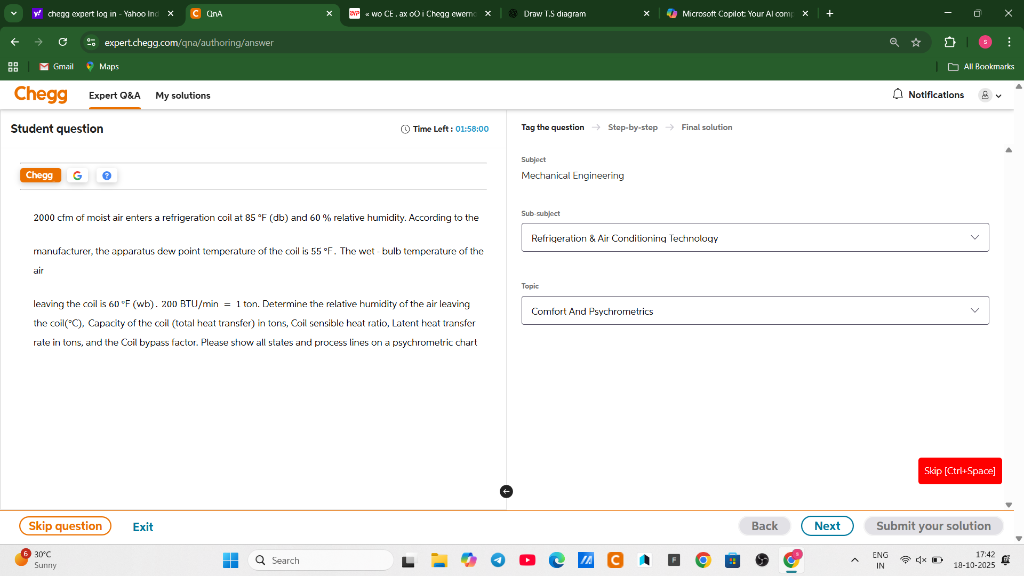
Task: Click the red Skip [Ctrl+Space] button
Action: click(959, 471)
